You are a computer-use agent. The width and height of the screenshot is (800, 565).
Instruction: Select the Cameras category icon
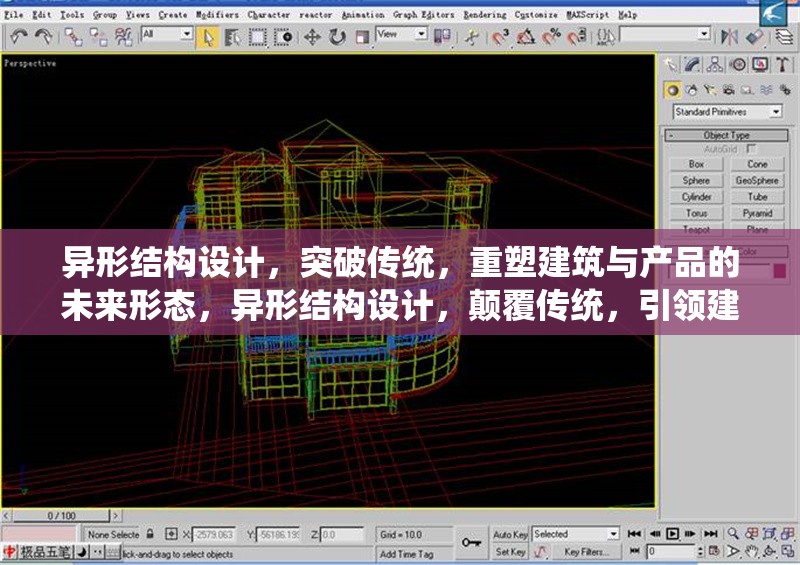[x=729, y=90]
